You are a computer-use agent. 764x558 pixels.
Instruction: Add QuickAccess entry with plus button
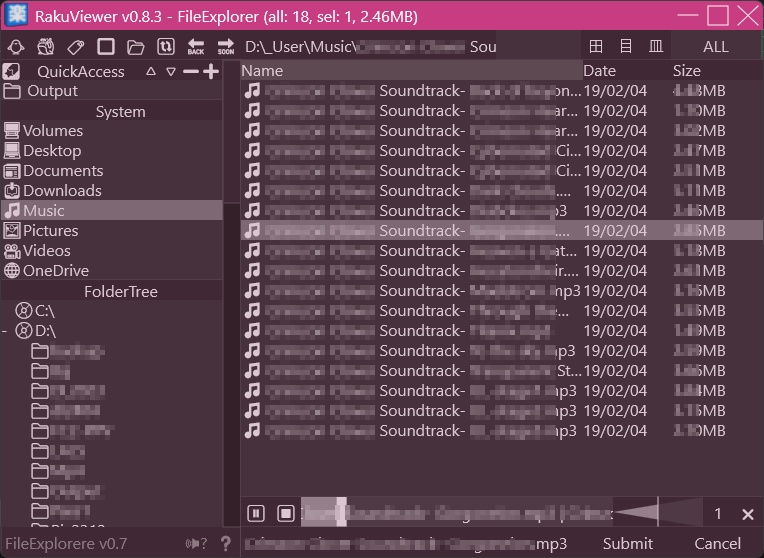[211, 72]
